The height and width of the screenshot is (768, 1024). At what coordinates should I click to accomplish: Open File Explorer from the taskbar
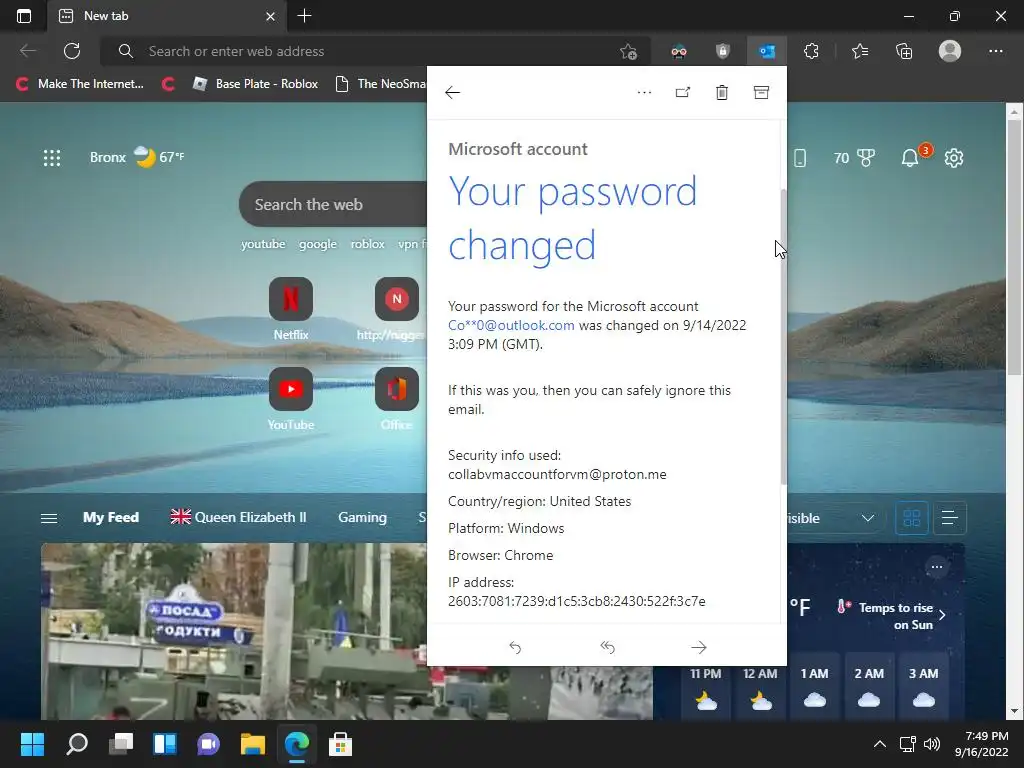253,744
